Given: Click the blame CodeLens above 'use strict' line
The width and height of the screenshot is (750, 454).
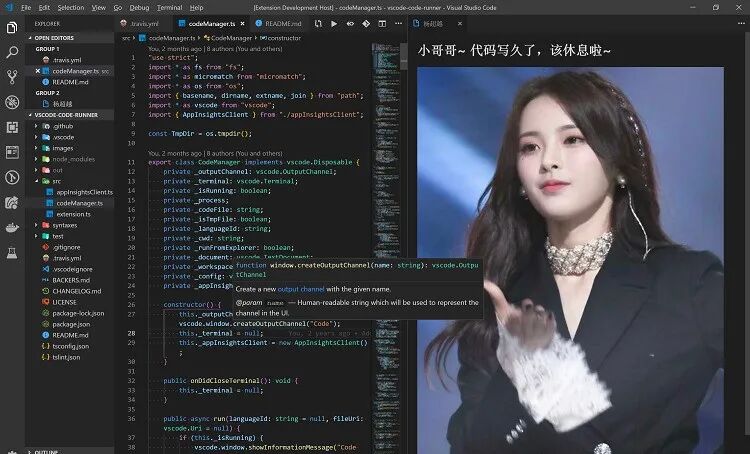Looking at the screenshot, I should (215, 49).
